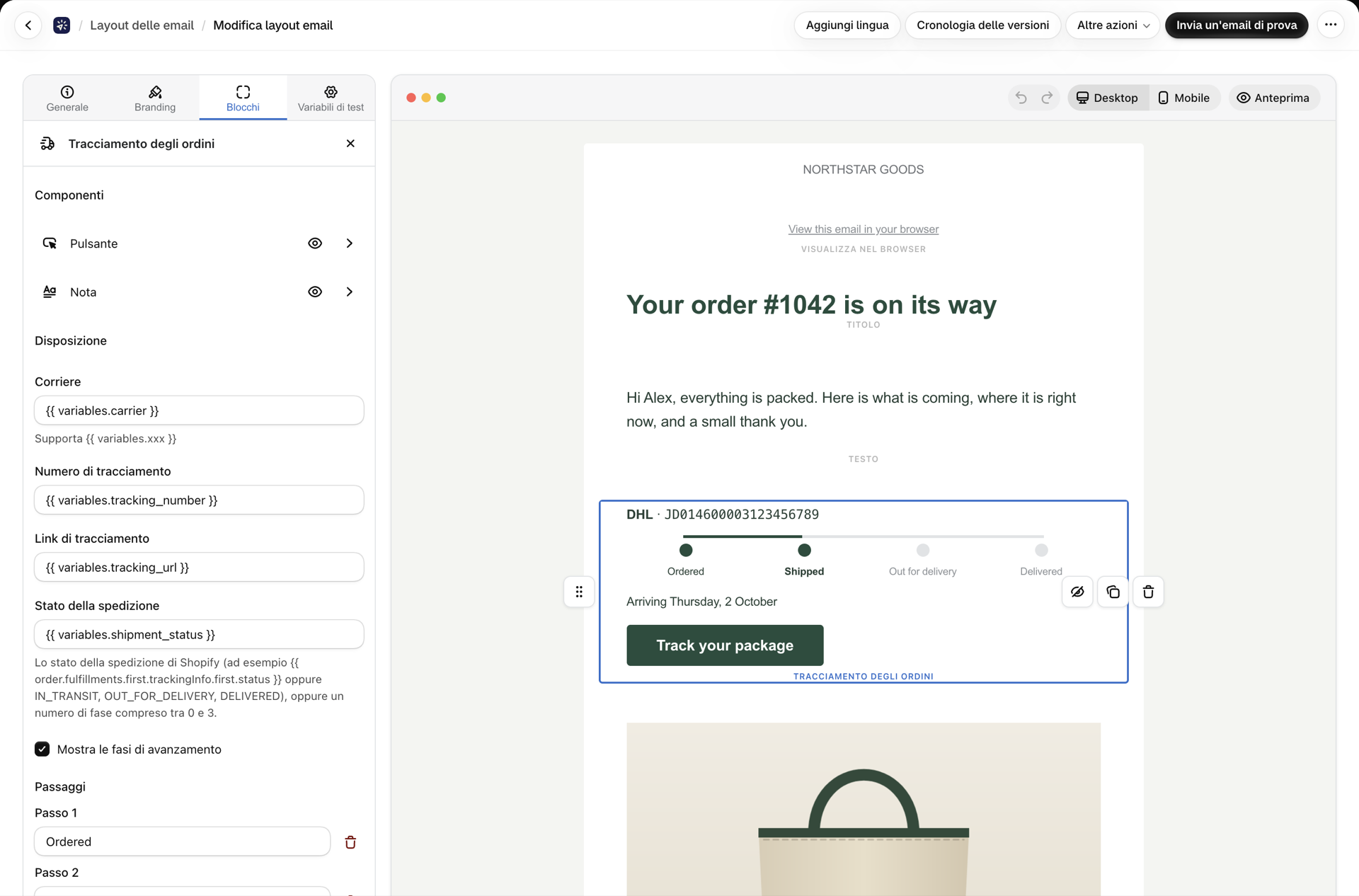The height and width of the screenshot is (896, 1359).
Task: Click the Pulsante cursor icon
Action: 50,243
